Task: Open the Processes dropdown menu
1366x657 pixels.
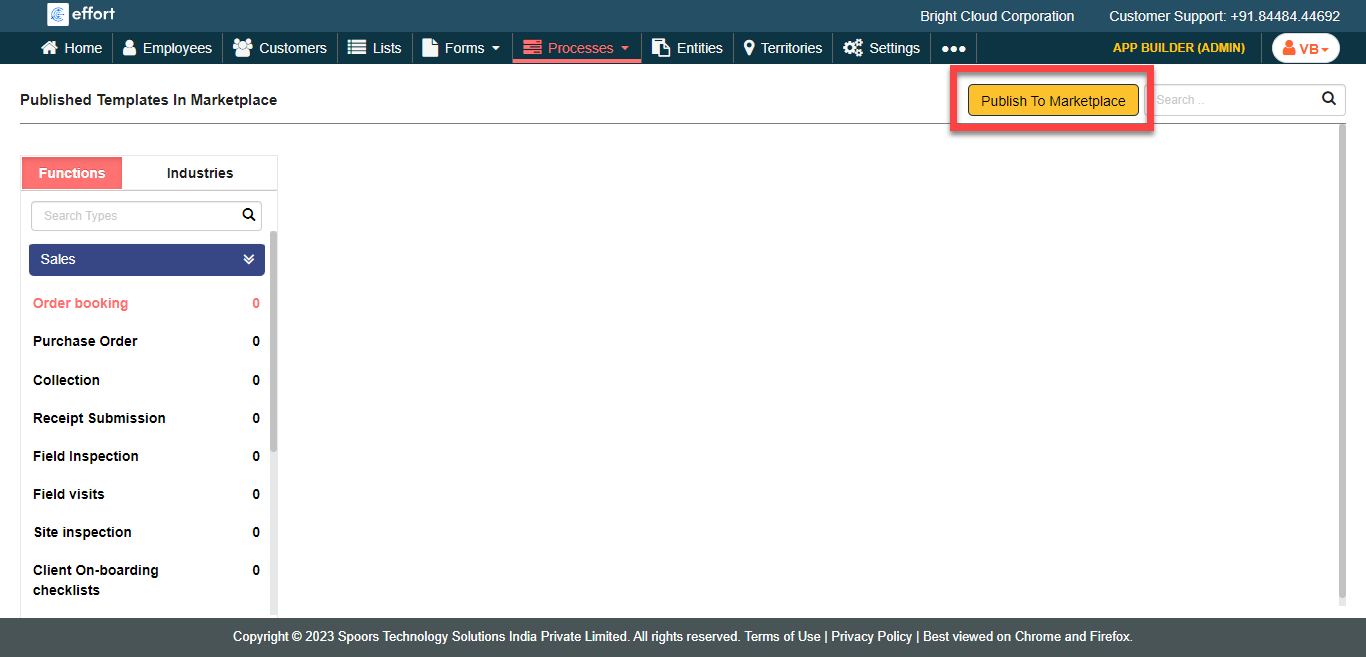Action: point(577,48)
